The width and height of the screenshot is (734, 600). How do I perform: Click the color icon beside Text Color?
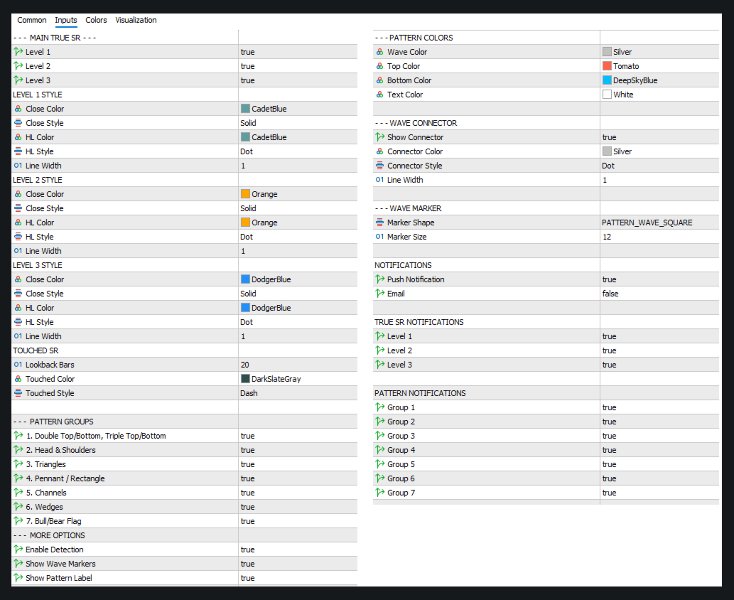[380, 94]
